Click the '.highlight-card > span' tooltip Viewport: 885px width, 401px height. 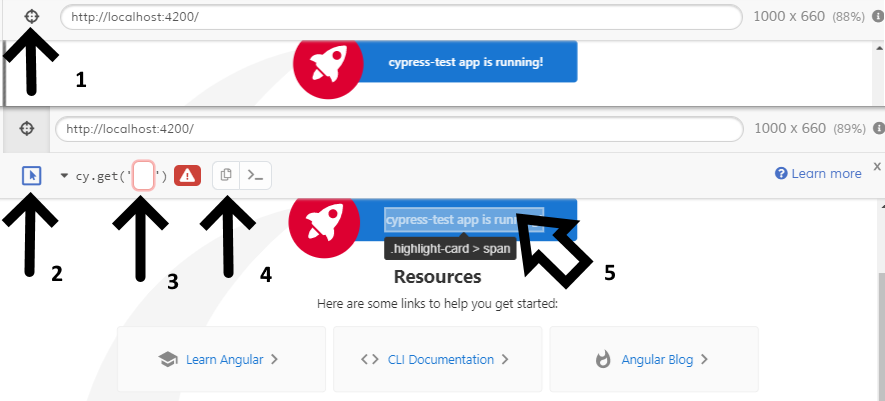(x=450, y=249)
